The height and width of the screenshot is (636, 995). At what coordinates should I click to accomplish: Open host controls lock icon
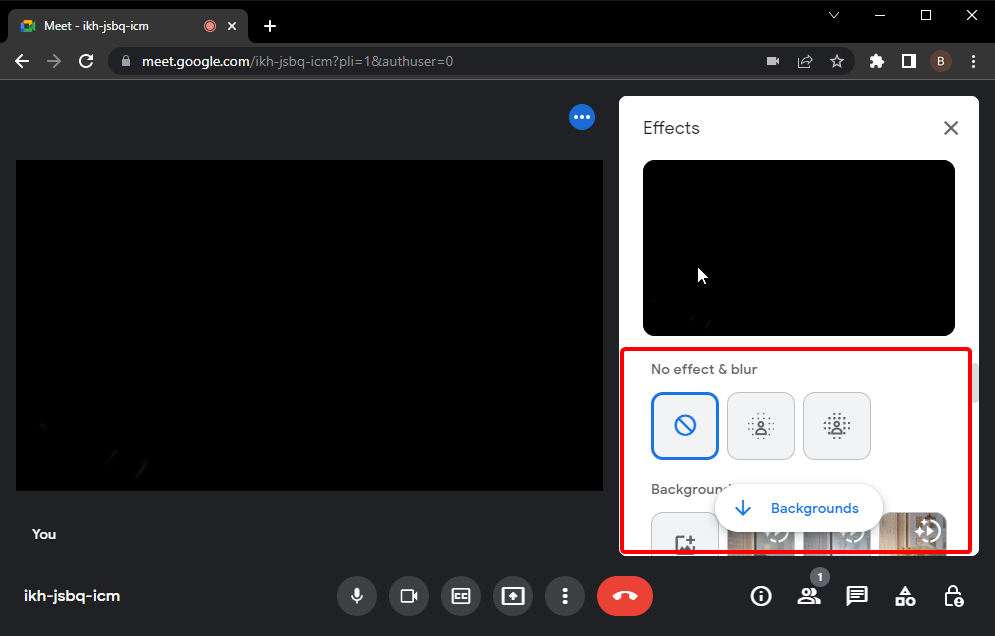[x=954, y=596]
